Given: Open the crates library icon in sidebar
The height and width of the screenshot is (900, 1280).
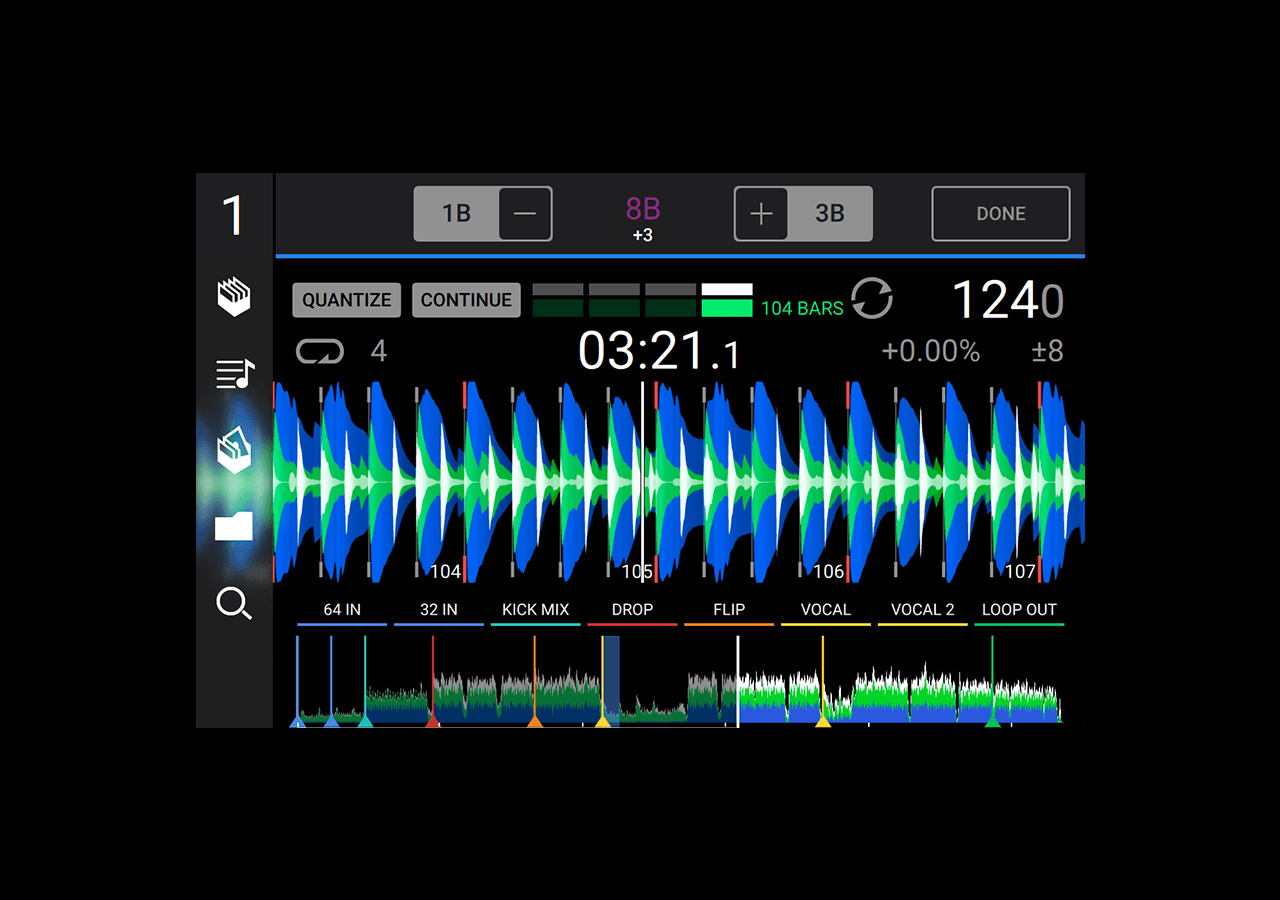Looking at the screenshot, I should 234,298.
